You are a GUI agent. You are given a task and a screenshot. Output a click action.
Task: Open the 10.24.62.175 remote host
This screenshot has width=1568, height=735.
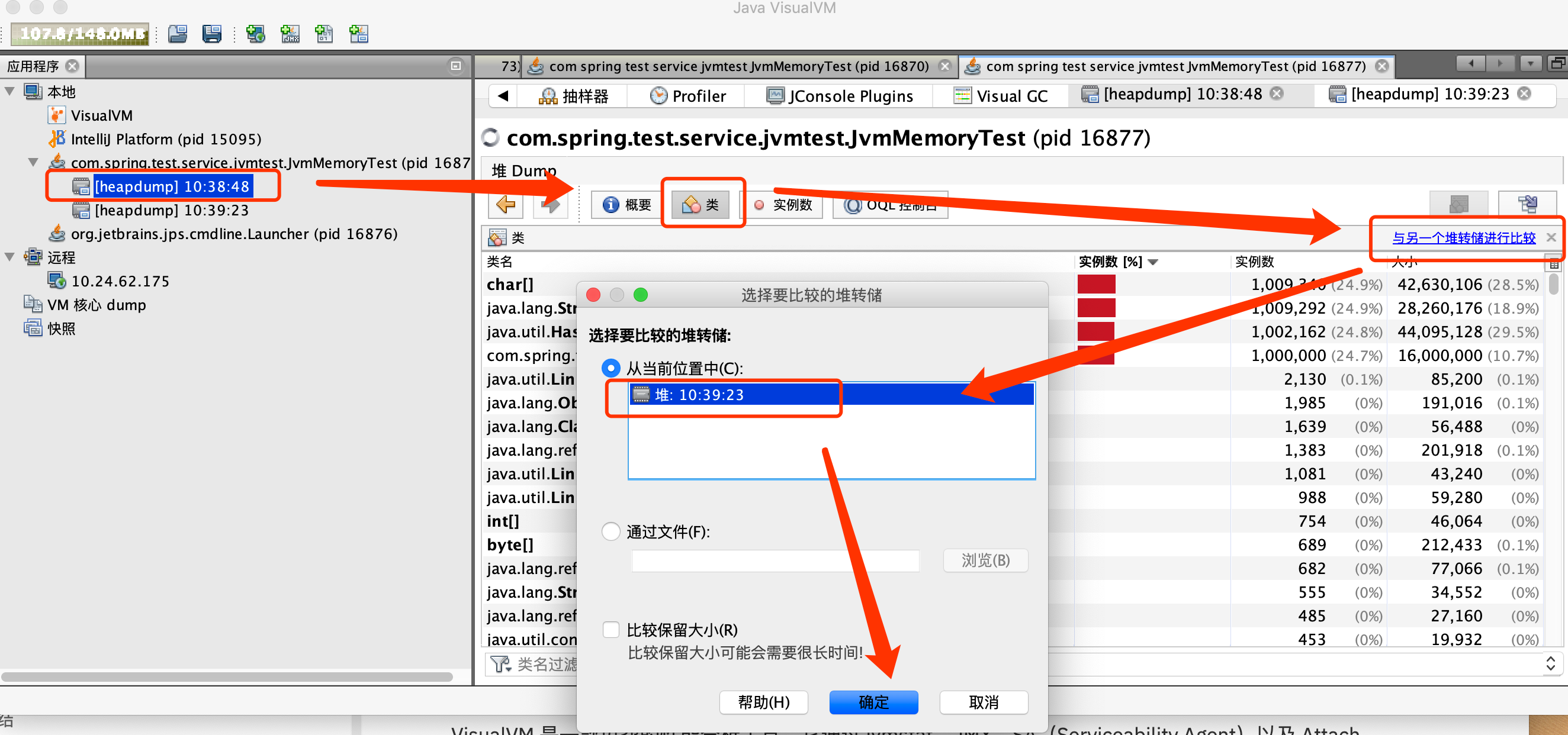click(x=120, y=281)
